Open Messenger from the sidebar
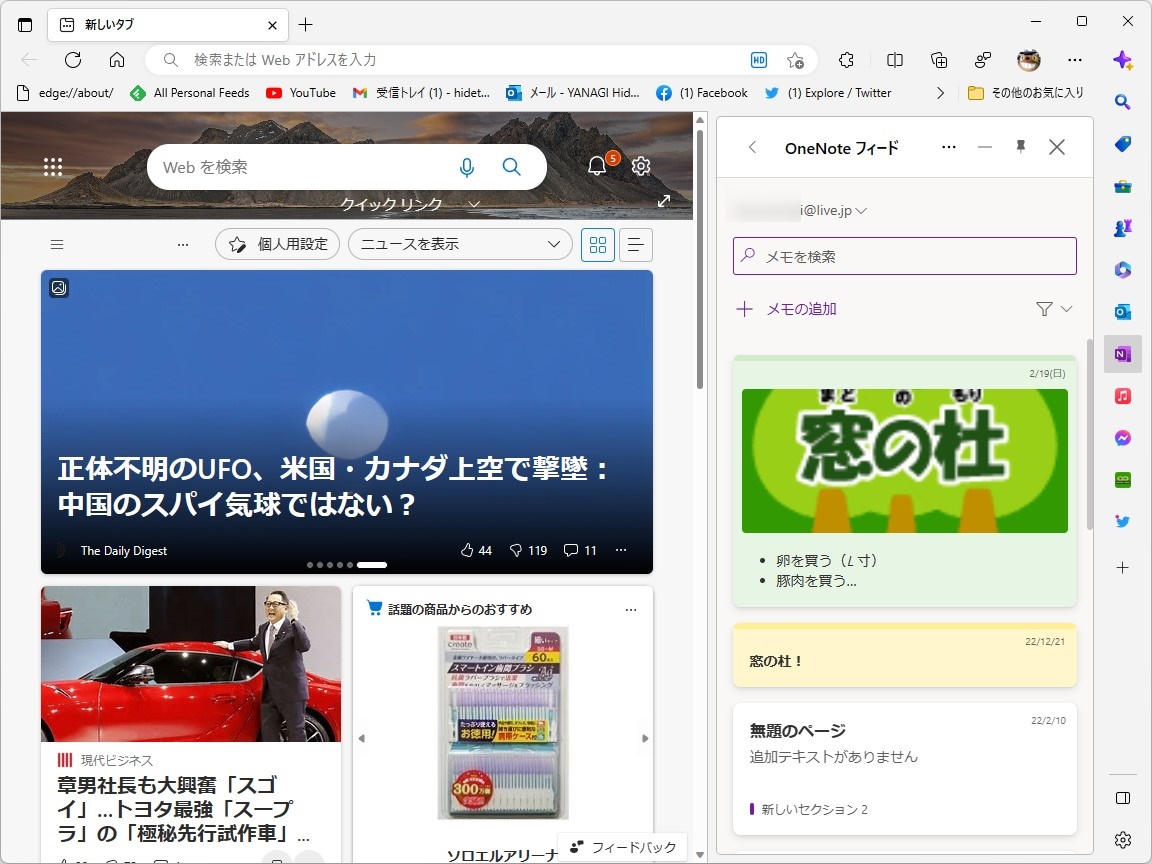Image resolution: width=1152 pixels, height=864 pixels. click(x=1122, y=437)
